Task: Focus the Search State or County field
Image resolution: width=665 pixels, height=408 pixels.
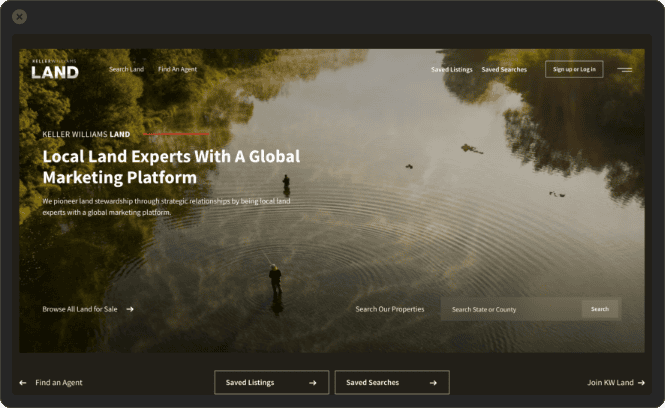Action: pyautogui.click(x=511, y=309)
